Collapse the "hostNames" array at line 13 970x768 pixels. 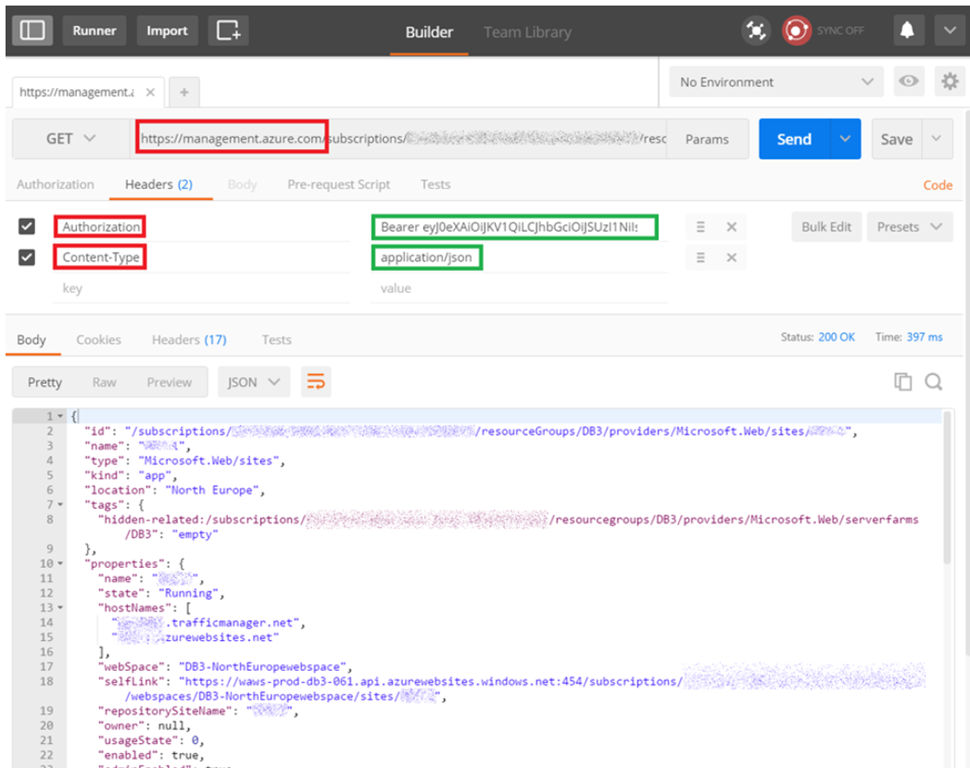(60, 608)
